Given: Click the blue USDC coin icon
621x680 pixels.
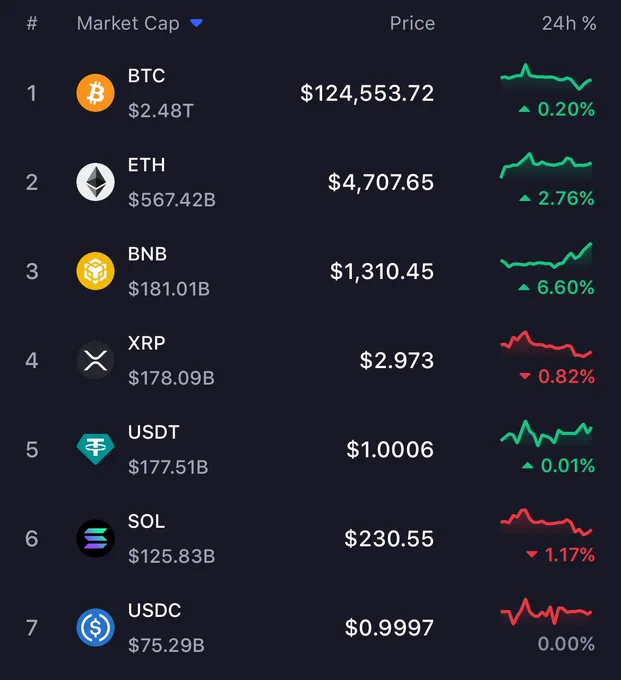Looking at the screenshot, I should [95, 628].
